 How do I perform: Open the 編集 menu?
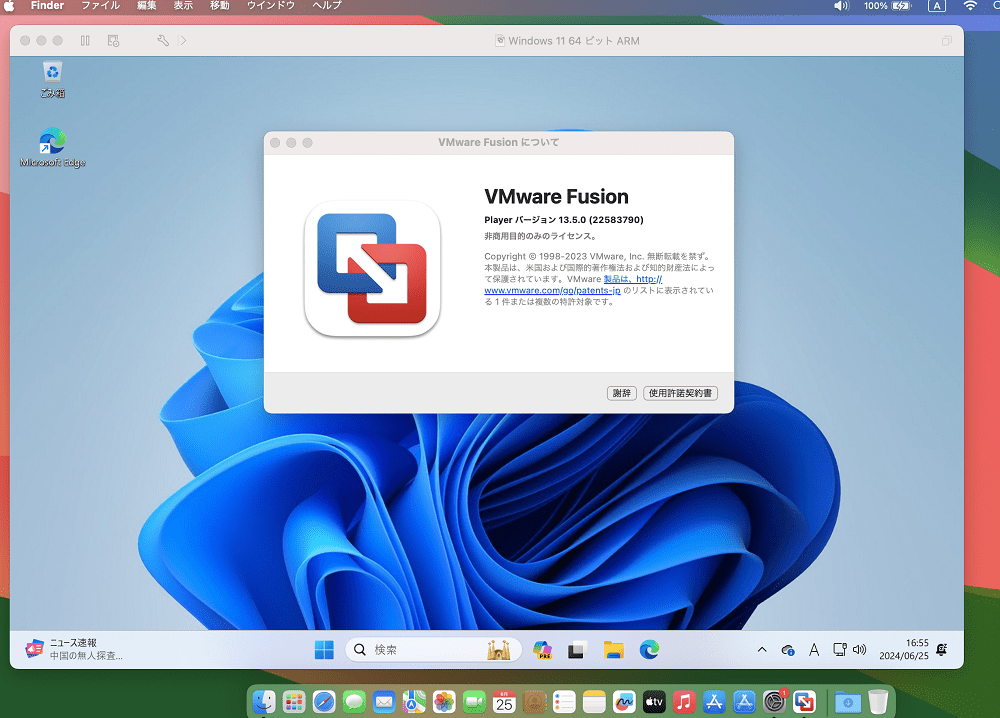pos(146,6)
